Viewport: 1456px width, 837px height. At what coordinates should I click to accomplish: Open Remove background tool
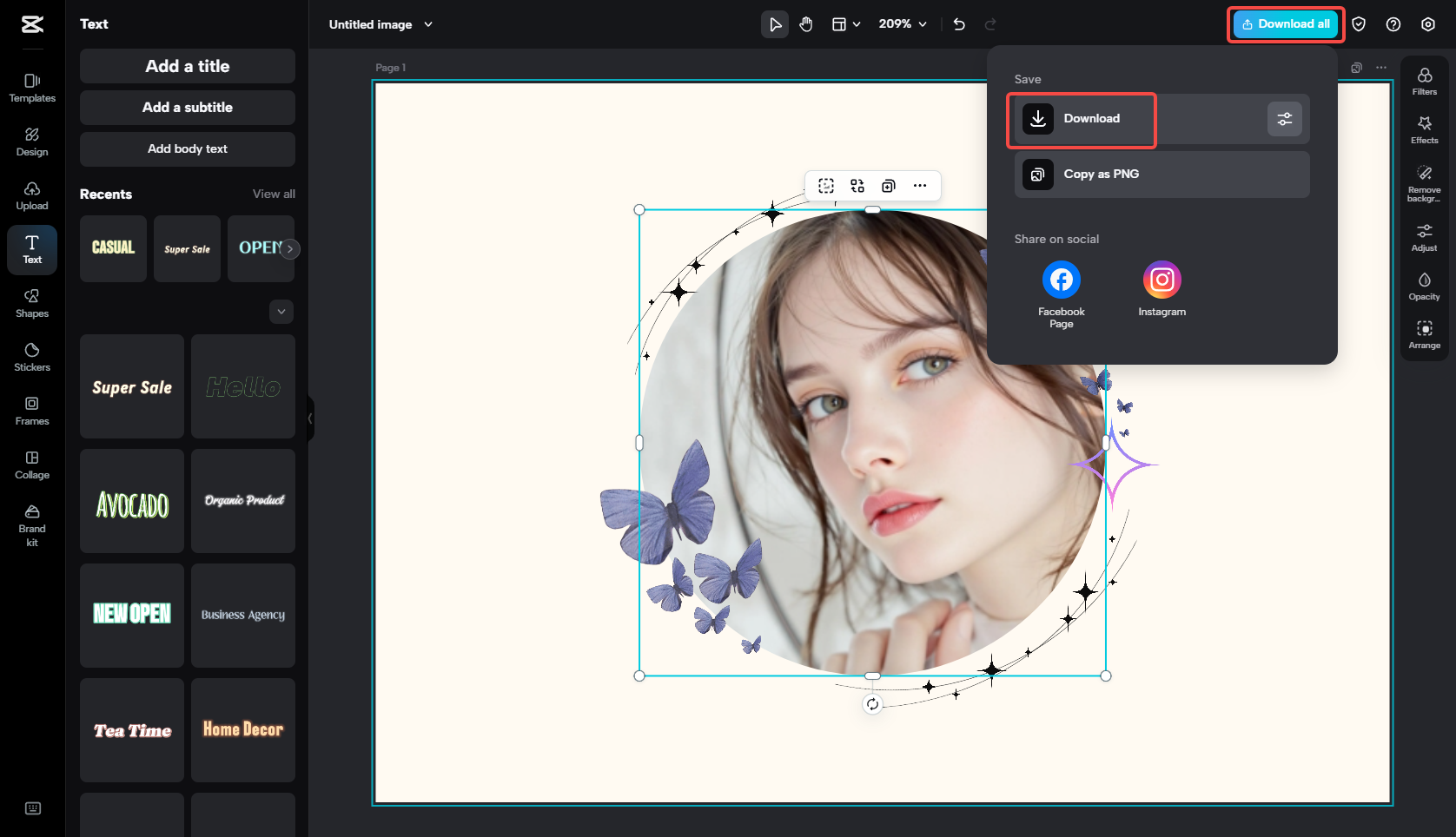click(1424, 182)
